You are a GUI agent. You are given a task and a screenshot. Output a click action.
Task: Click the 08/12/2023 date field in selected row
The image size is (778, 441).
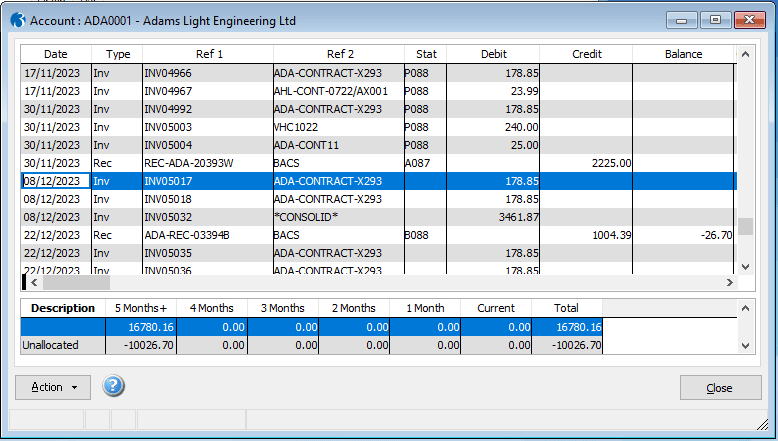[x=56, y=181]
